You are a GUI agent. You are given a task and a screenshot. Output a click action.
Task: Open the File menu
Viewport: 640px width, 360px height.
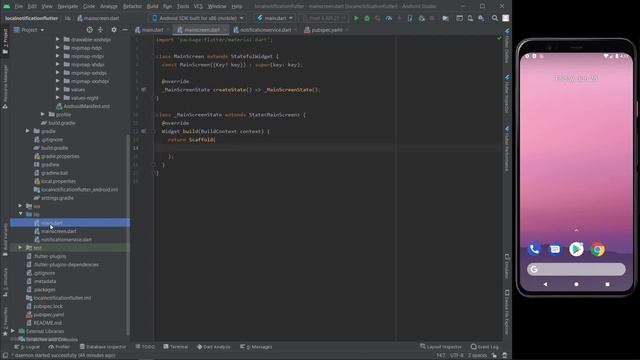19,7
